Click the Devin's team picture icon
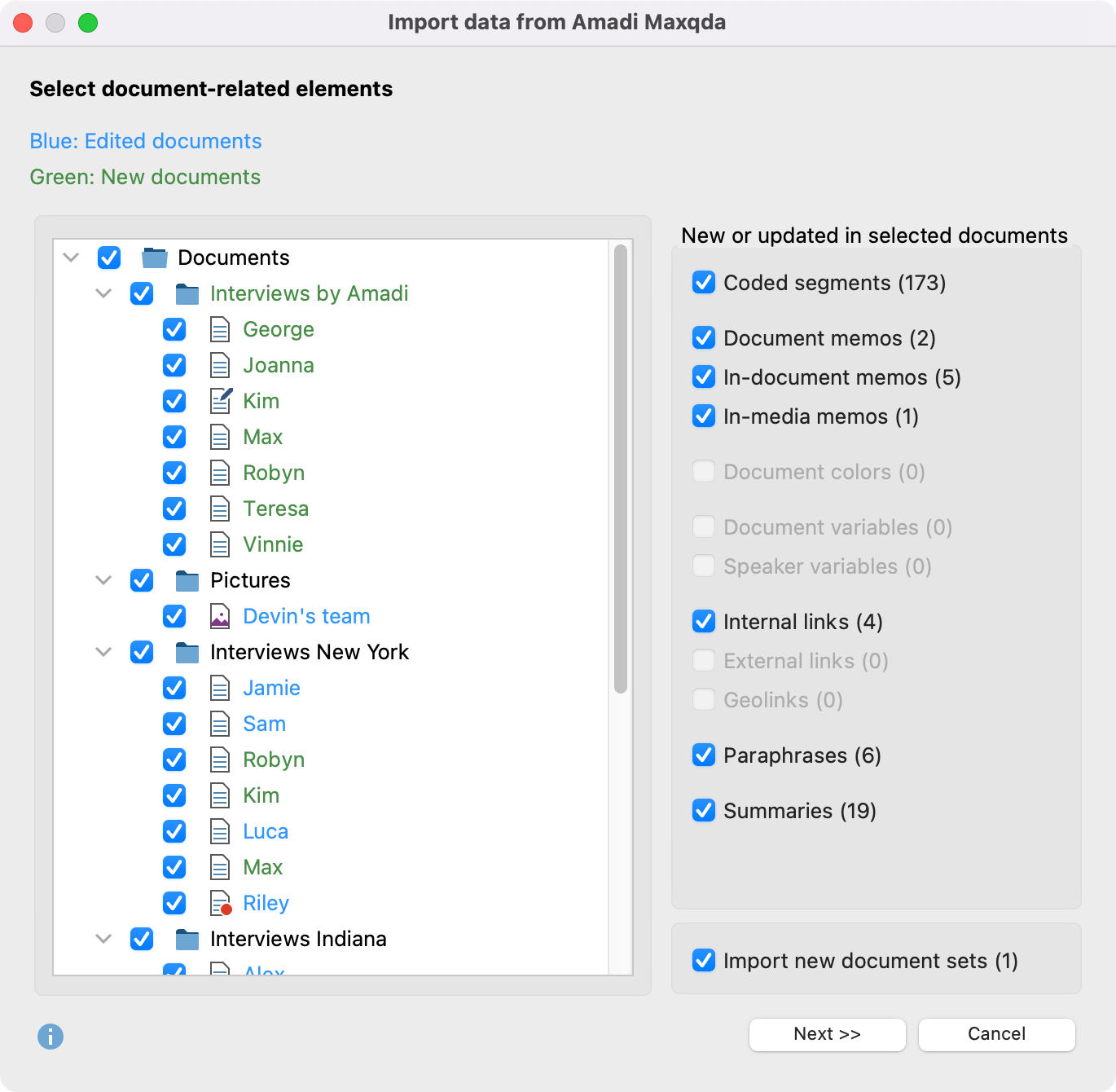This screenshot has height=1092, width=1116. pos(220,616)
